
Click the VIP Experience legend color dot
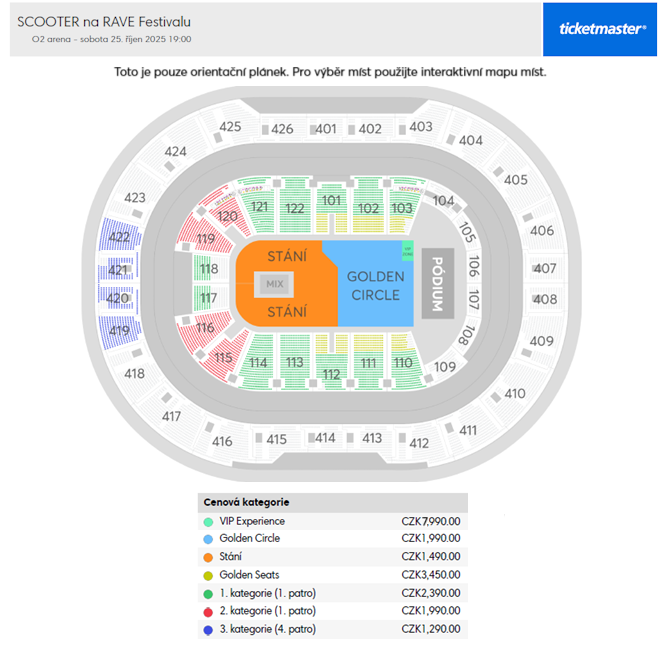click(209, 522)
